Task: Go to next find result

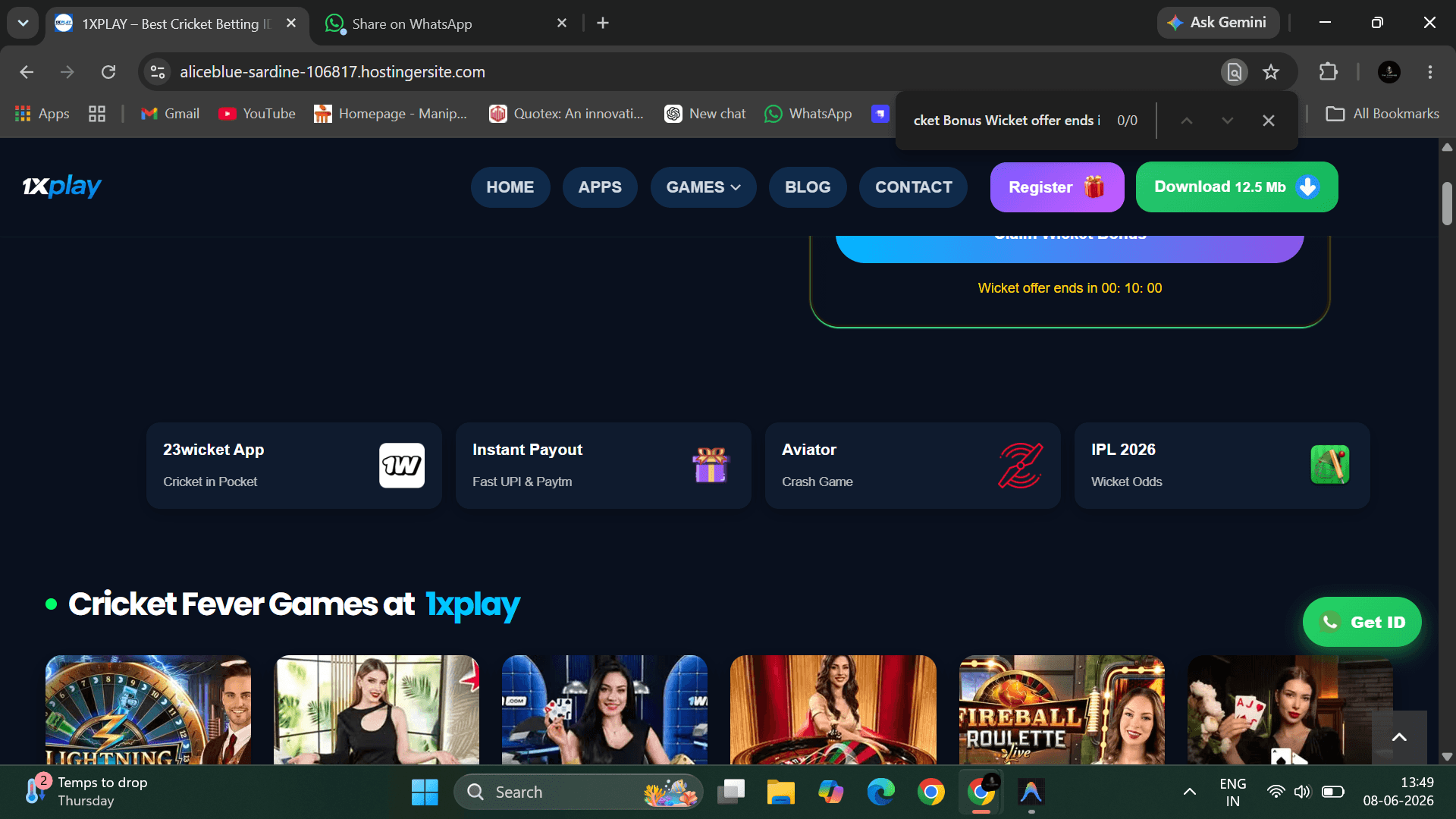Action: point(1228,121)
